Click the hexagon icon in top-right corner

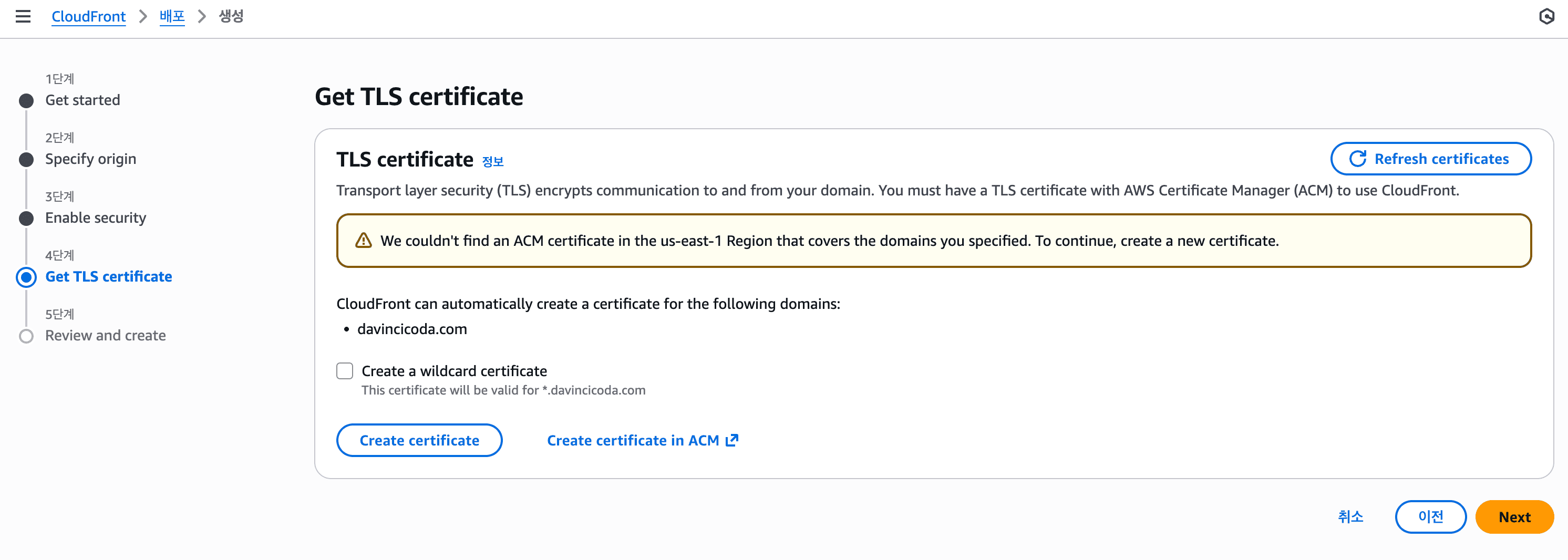click(x=1546, y=16)
